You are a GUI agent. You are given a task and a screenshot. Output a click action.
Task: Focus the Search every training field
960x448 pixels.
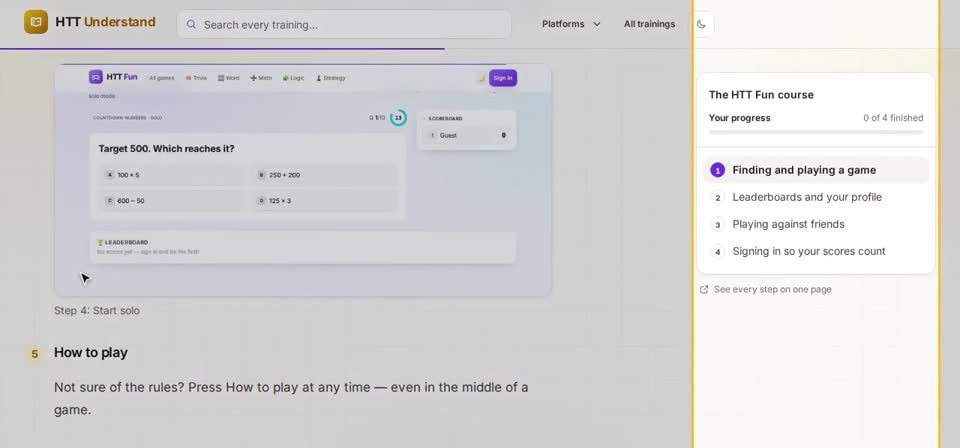(x=344, y=24)
